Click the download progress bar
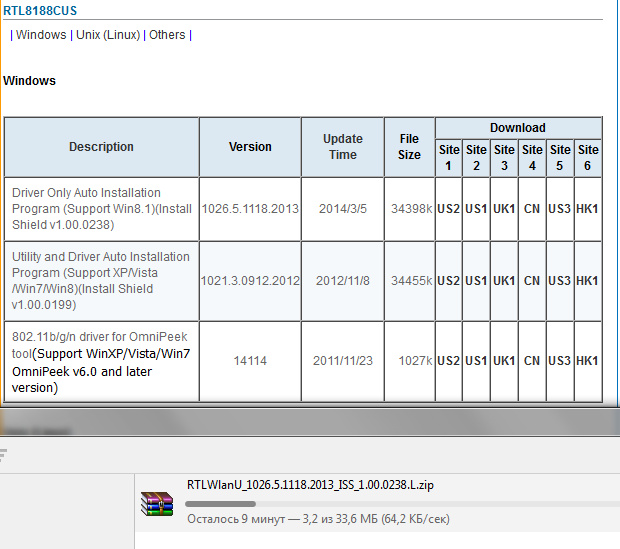Viewport: 620px width, 549px height. [x=403, y=504]
